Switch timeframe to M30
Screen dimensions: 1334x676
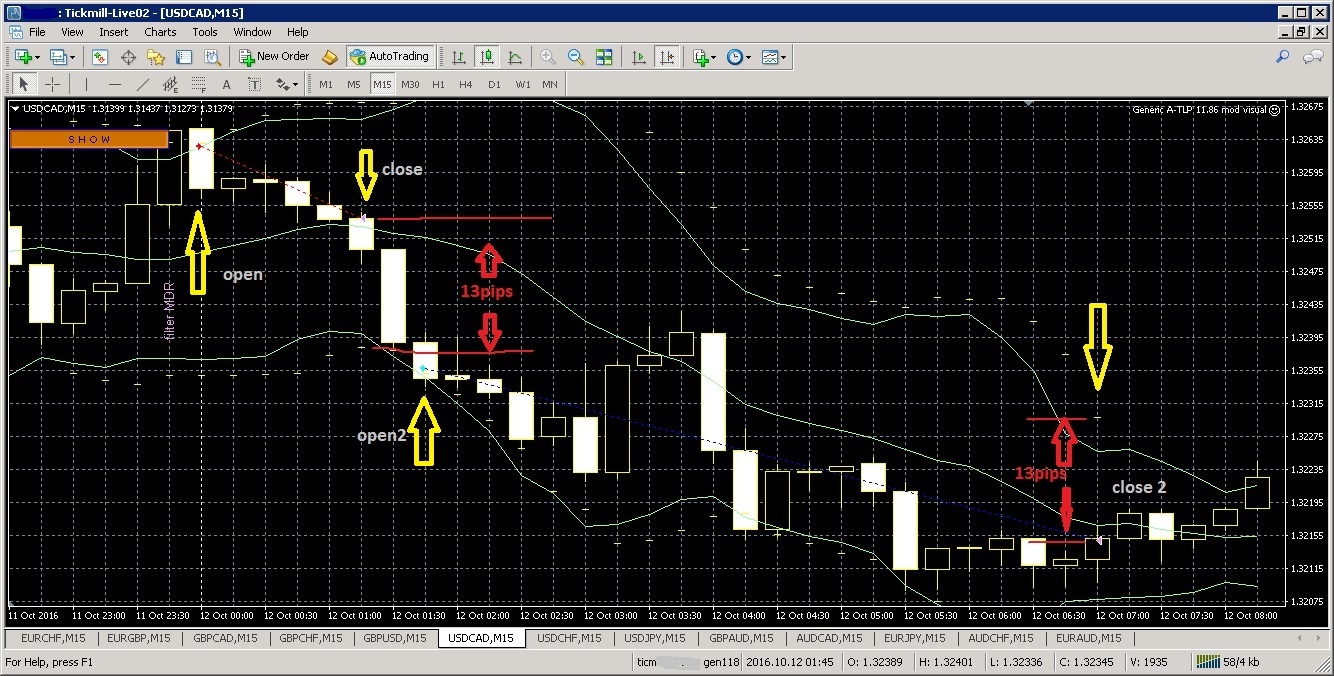pos(410,84)
